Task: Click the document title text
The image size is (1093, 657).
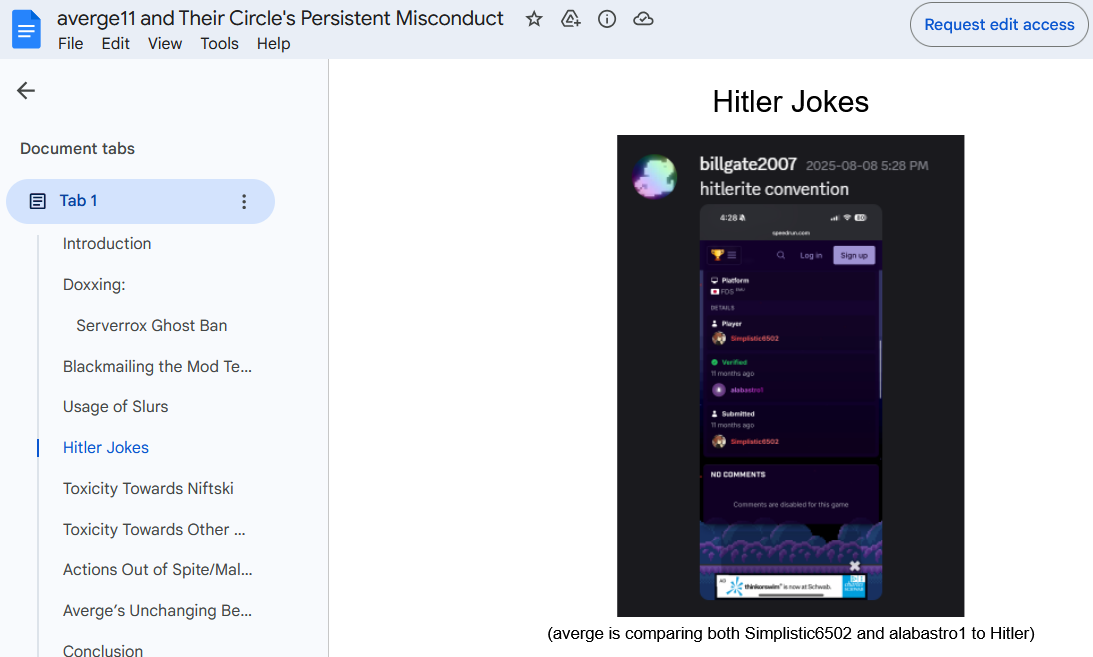Action: (280, 18)
